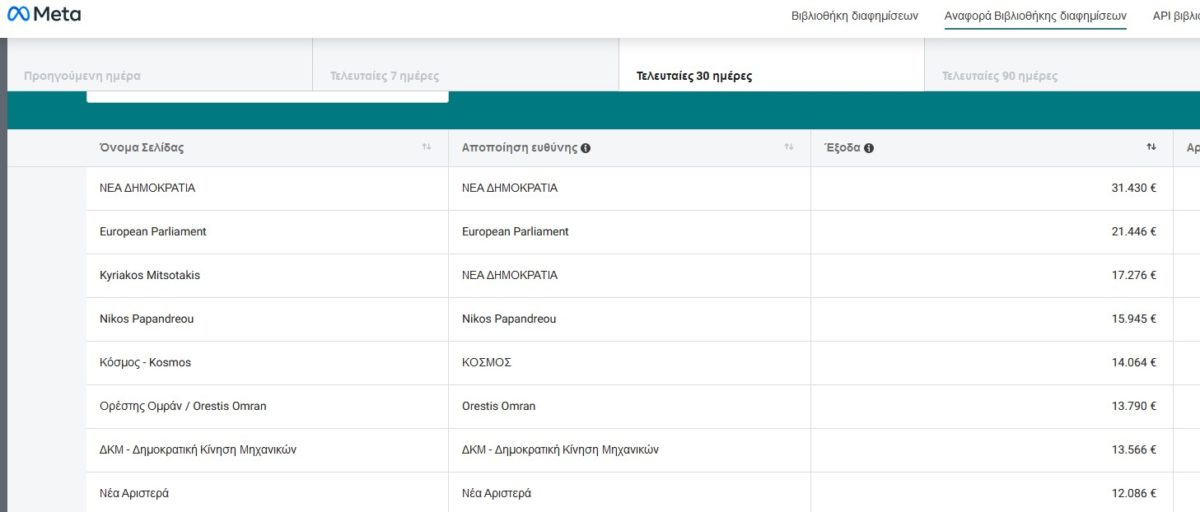Viewport: 1200px width, 512px height.
Task: Select the Προηγούμενη ημέρα time range
Action: point(160,65)
